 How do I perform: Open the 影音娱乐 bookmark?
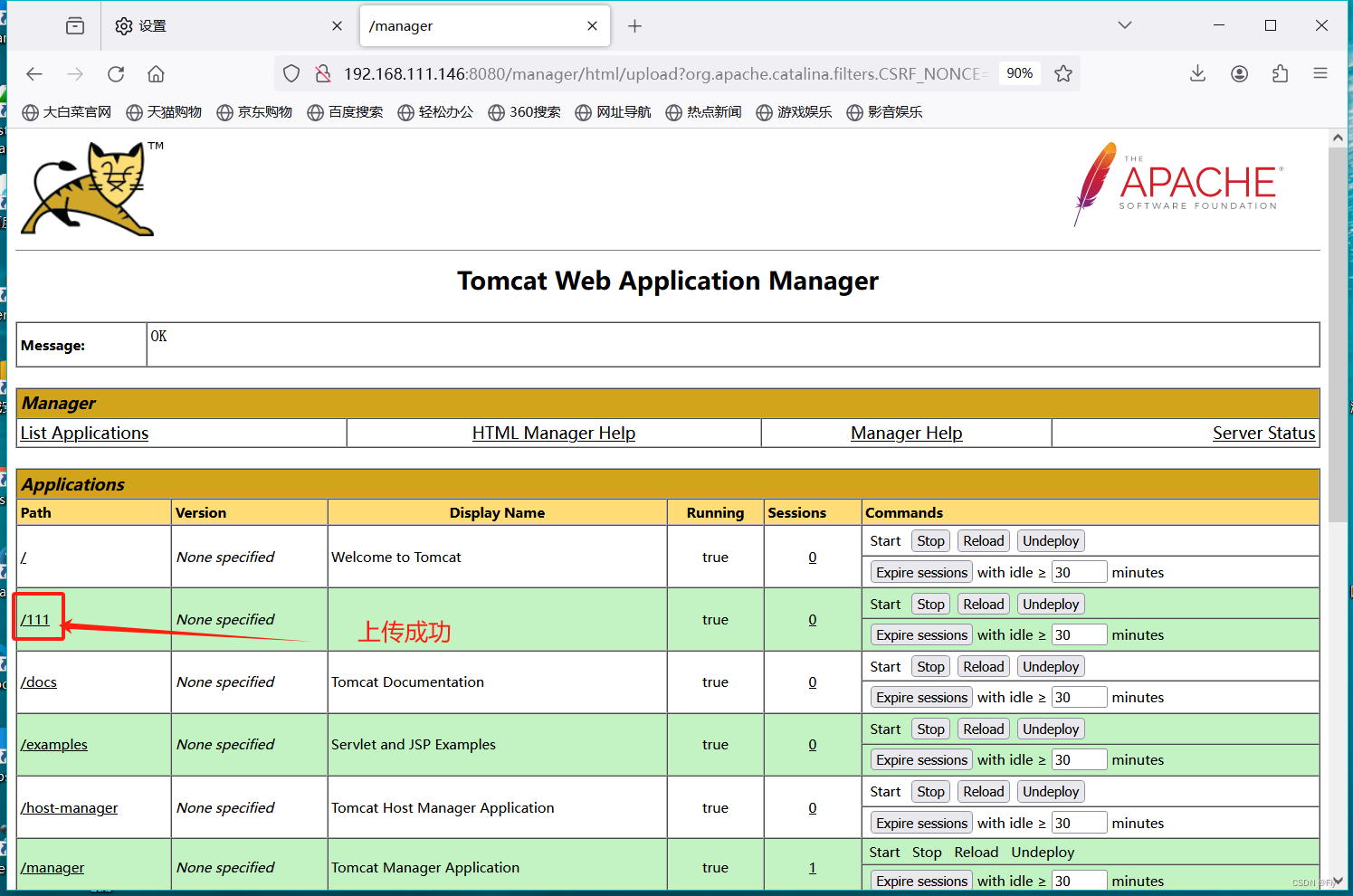[x=884, y=112]
